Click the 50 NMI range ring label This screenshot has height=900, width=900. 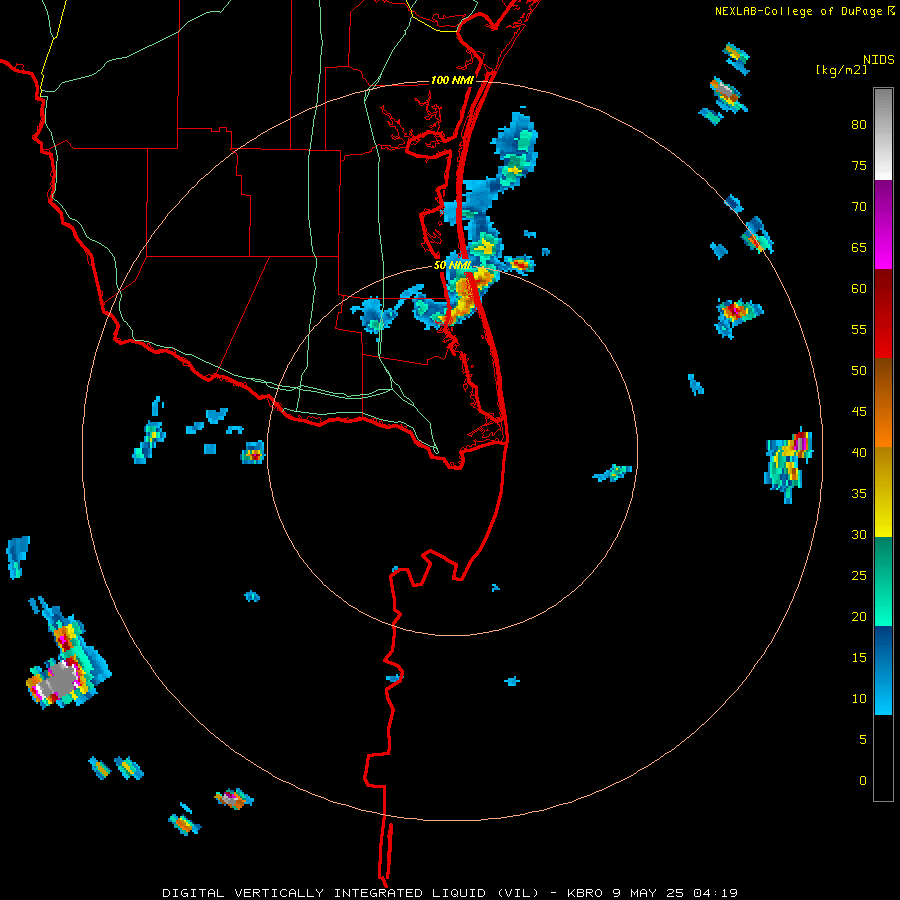452,265
